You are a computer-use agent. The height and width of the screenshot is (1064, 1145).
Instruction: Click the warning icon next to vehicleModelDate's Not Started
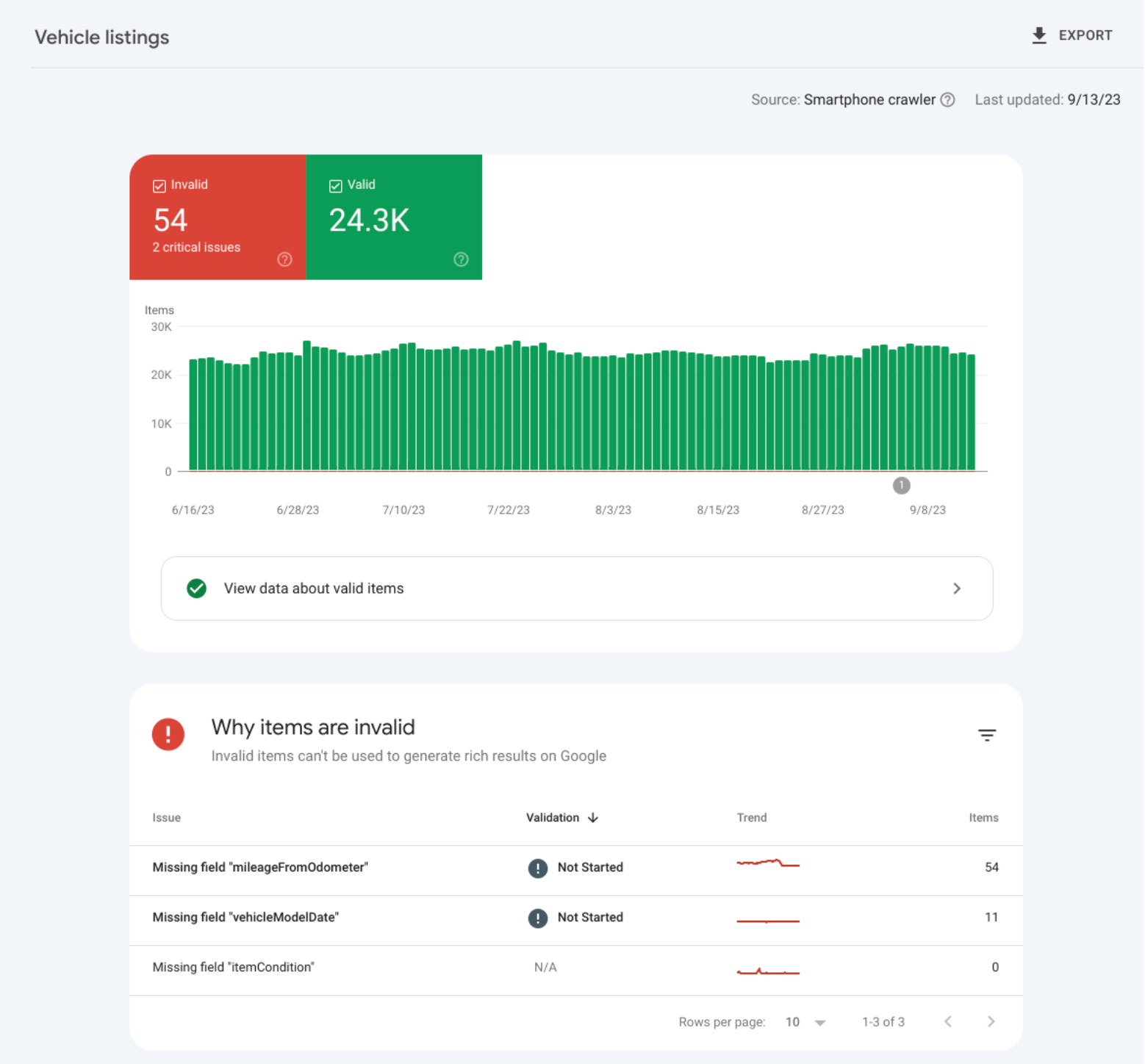pyautogui.click(x=537, y=918)
